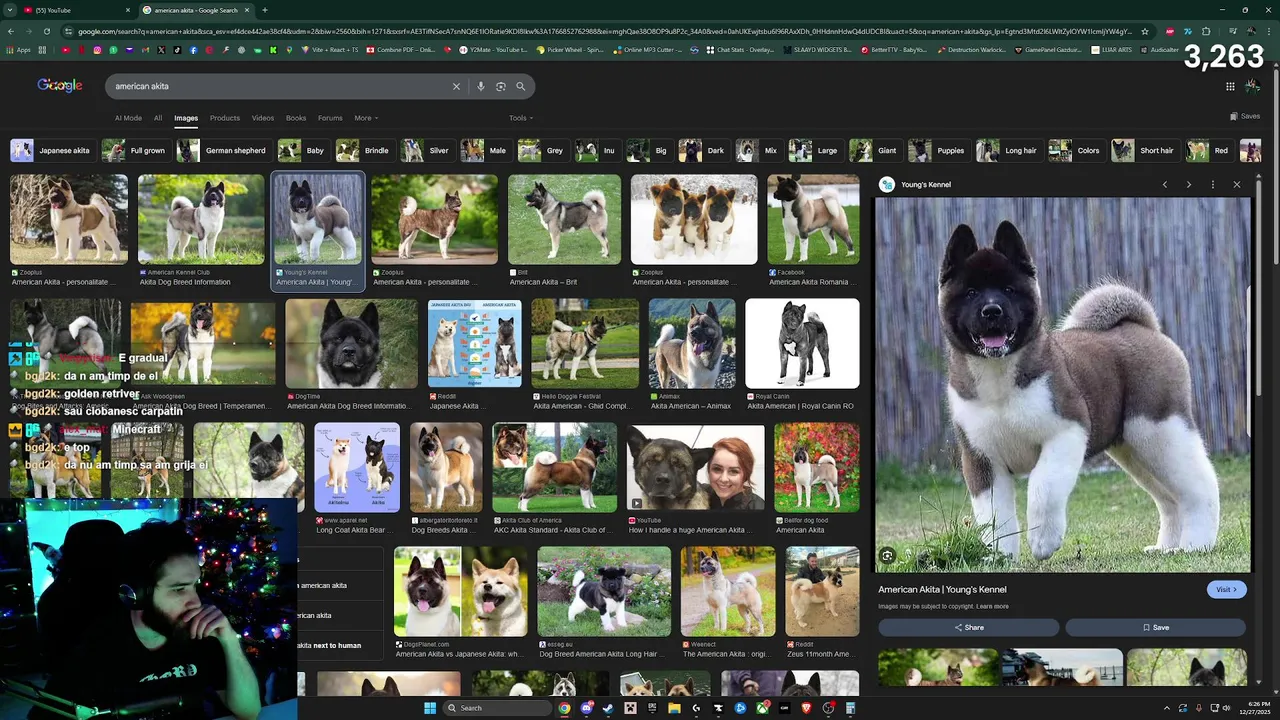The width and height of the screenshot is (1280, 720).
Task: Expand the Tools dropdown
Action: click(520, 118)
